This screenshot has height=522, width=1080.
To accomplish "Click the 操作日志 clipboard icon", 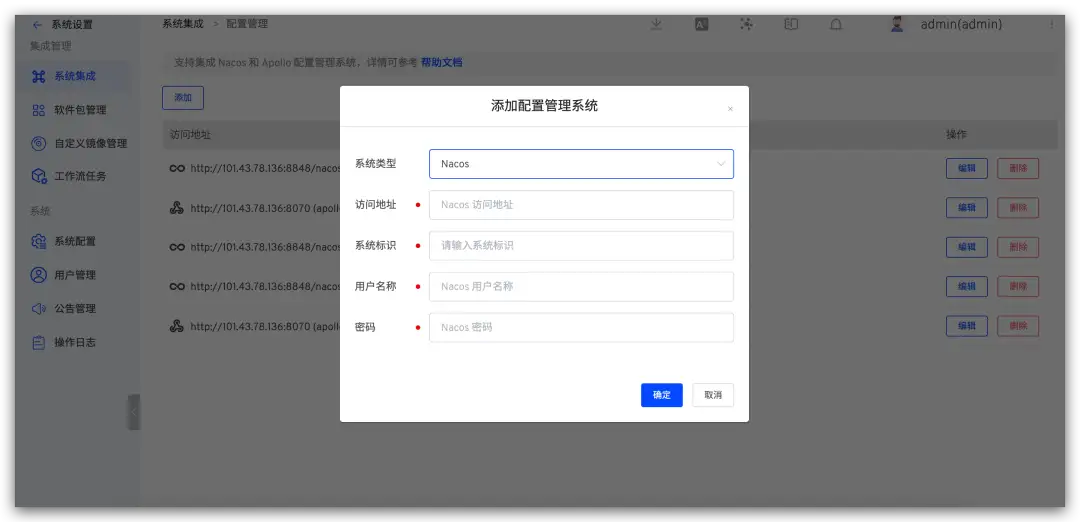I will click(x=39, y=342).
